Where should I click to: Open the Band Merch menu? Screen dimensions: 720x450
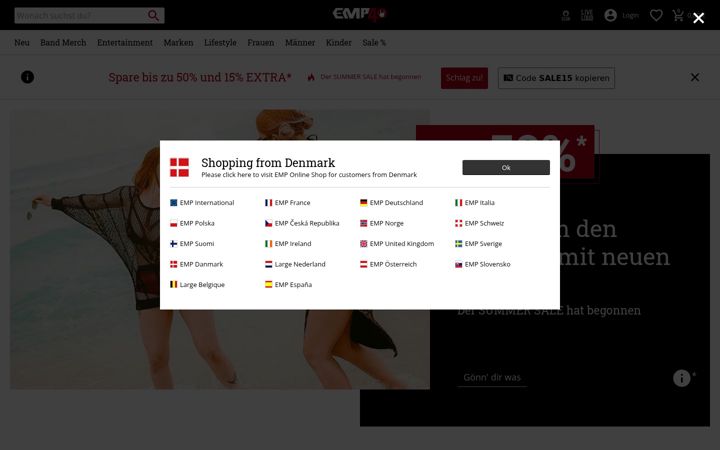(63, 42)
